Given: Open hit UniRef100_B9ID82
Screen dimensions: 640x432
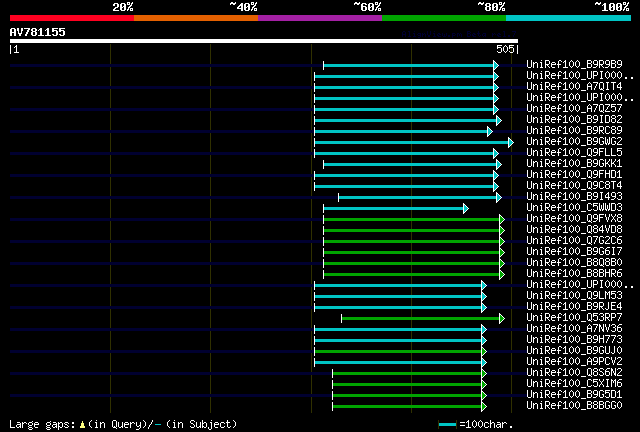Looking at the screenshot, I should 574,119.
